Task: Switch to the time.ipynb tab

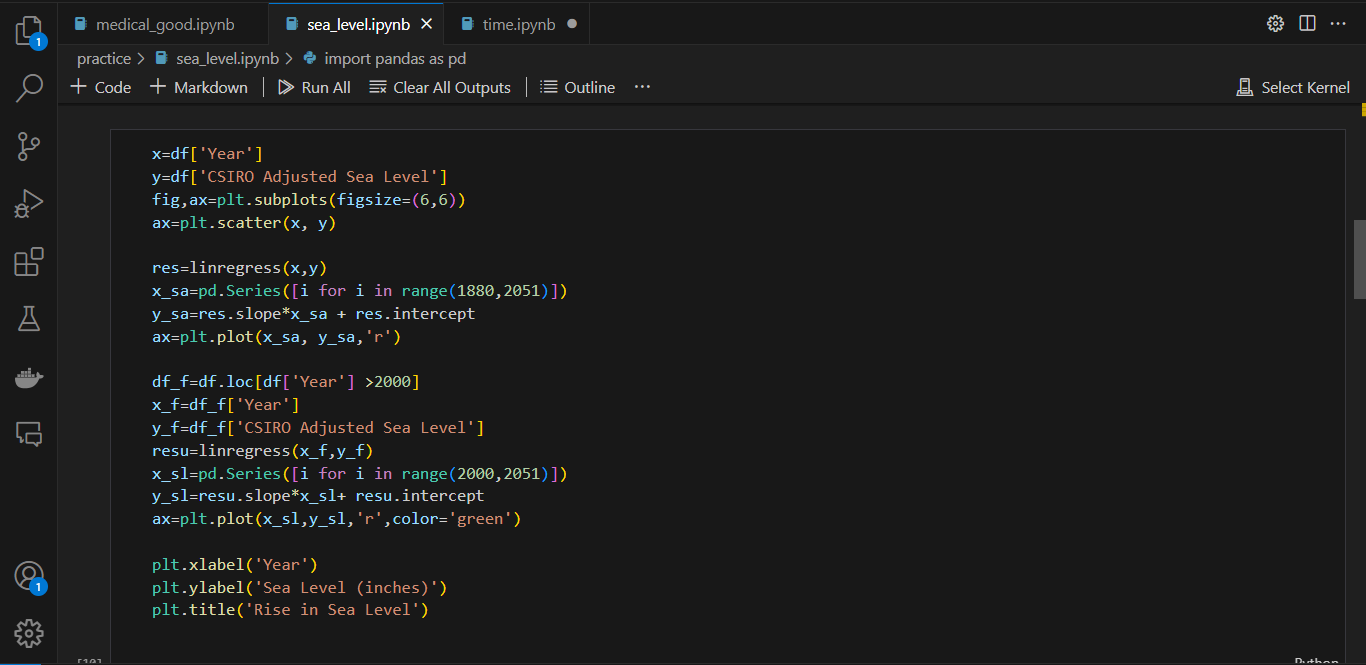Action: pyautogui.click(x=519, y=24)
